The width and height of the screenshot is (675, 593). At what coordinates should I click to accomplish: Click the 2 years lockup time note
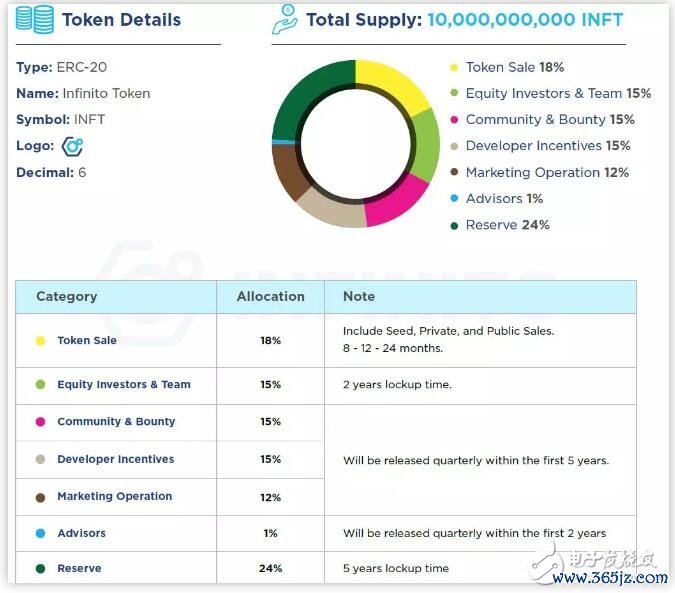[x=397, y=384]
